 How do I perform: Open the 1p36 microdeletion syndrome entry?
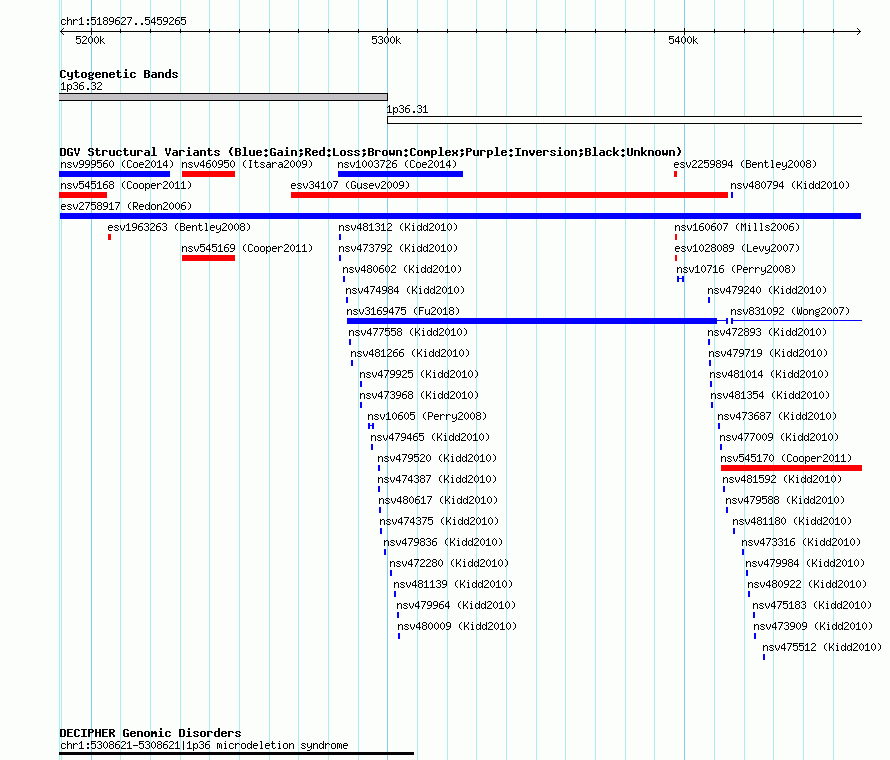coord(204,745)
